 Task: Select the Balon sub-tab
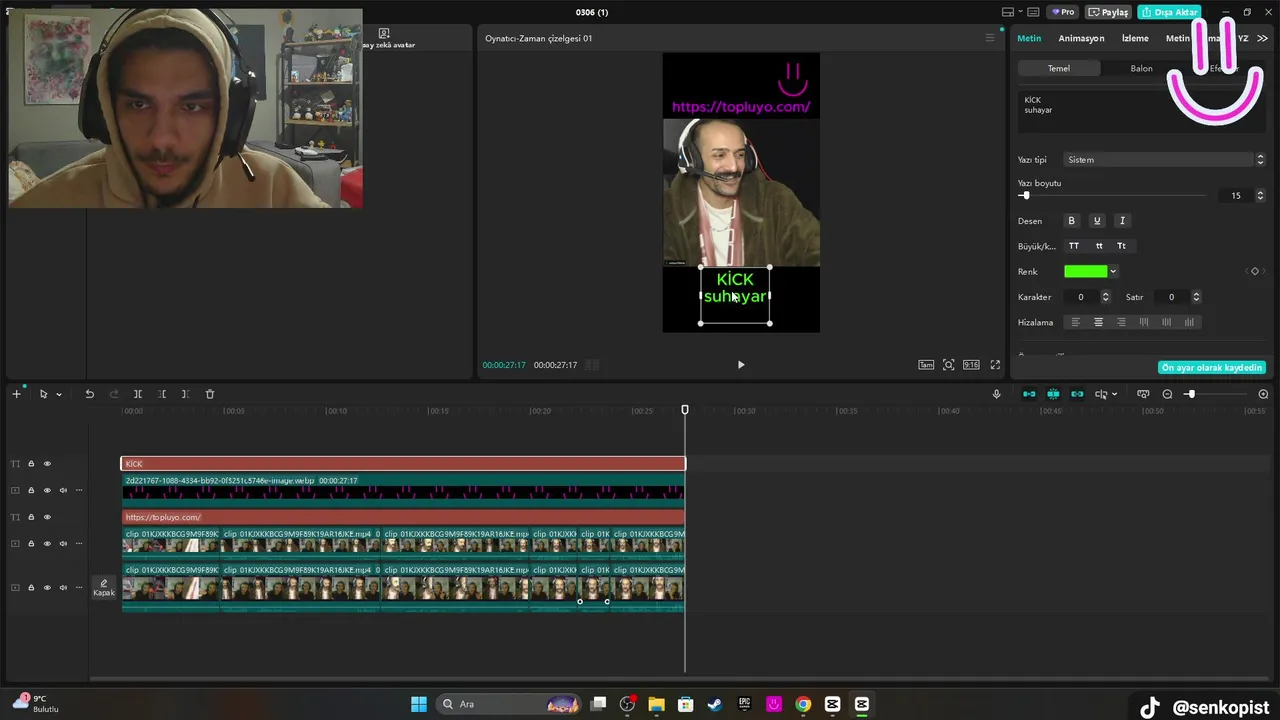1141,68
